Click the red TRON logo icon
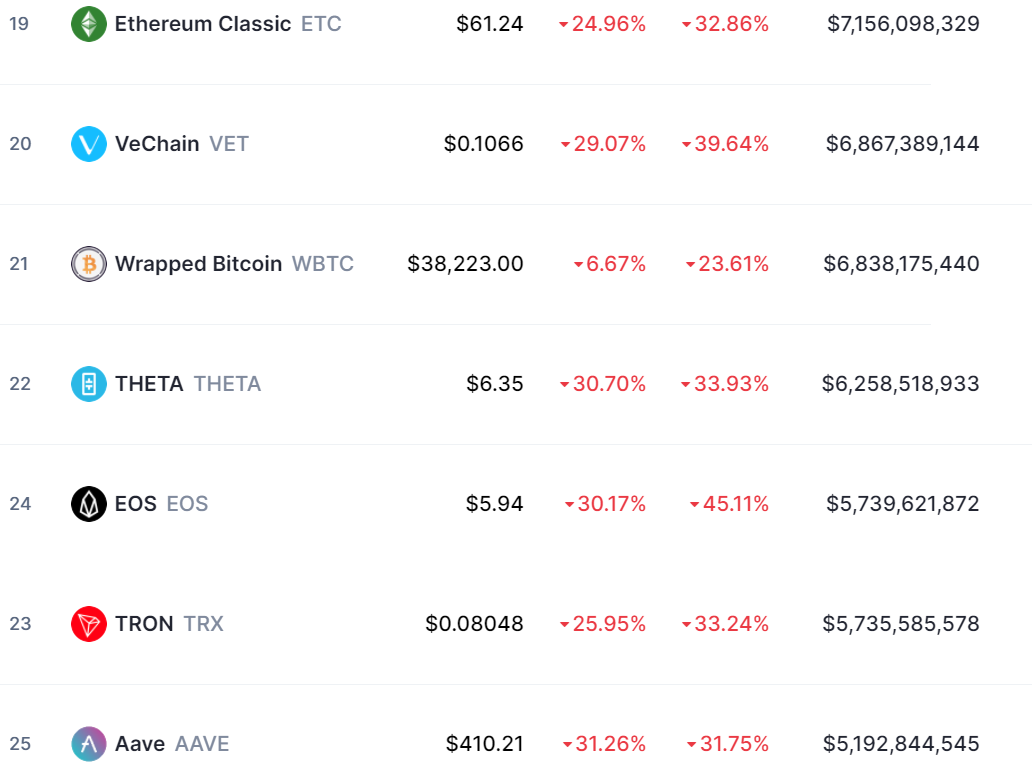 89,624
